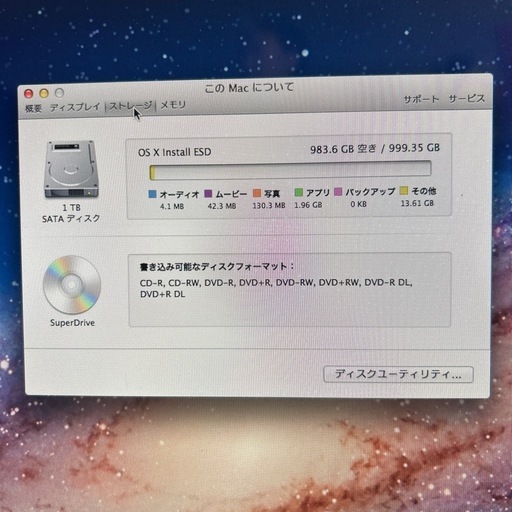This screenshot has width=512, height=512.
Task: Minimize window with the yellow button
Action: tap(44, 93)
